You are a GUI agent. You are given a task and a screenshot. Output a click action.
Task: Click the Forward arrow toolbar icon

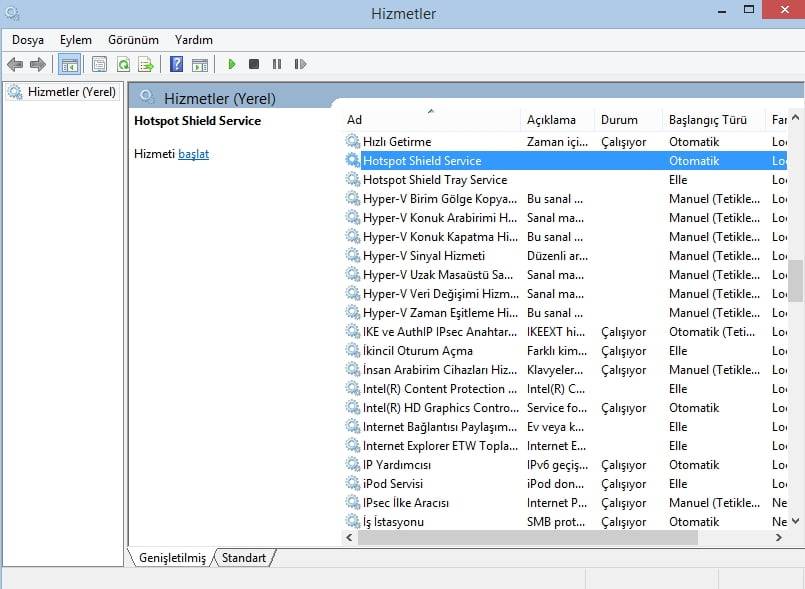tap(38, 64)
